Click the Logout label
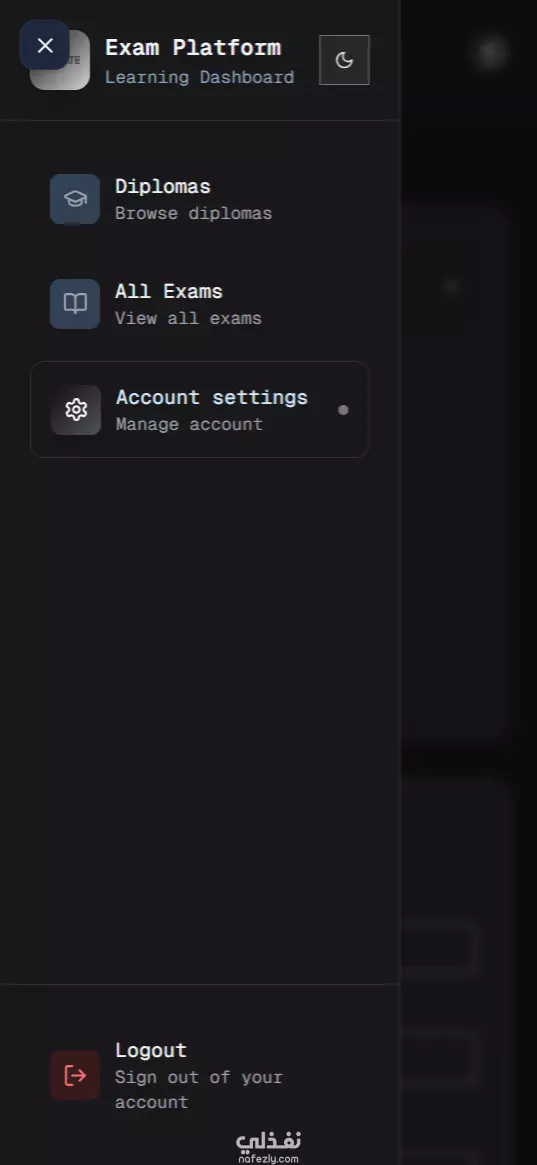Viewport: 537px width, 1165px height. (151, 1051)
